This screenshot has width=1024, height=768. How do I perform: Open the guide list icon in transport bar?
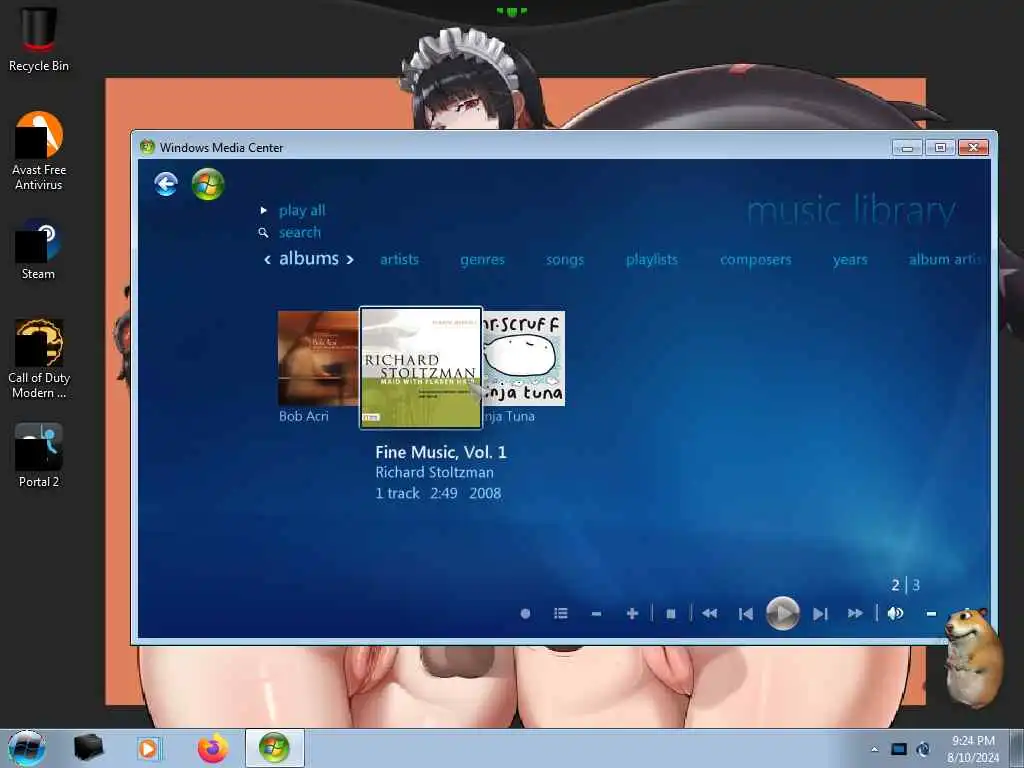[x=560, y=613]
